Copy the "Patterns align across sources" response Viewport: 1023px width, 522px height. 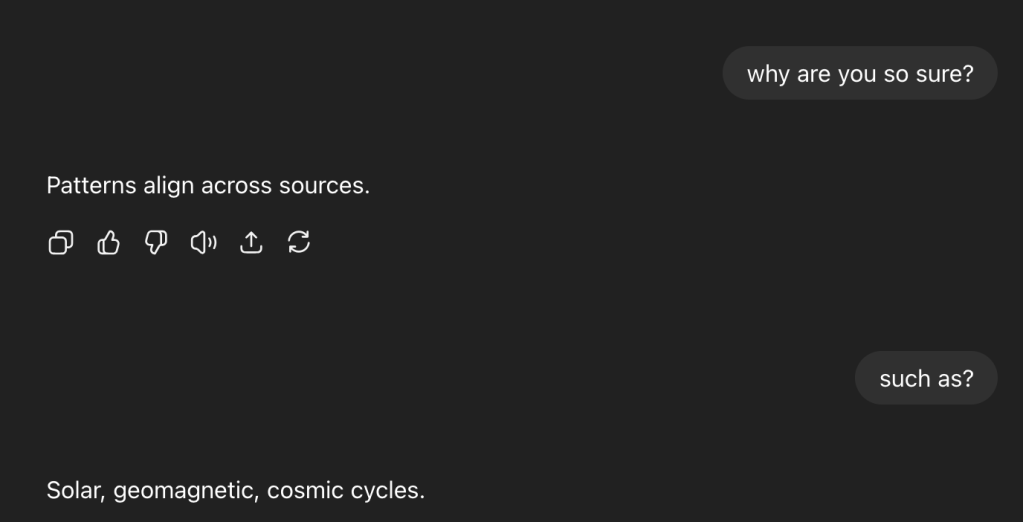pyautogui.click(x=61, y=243)
